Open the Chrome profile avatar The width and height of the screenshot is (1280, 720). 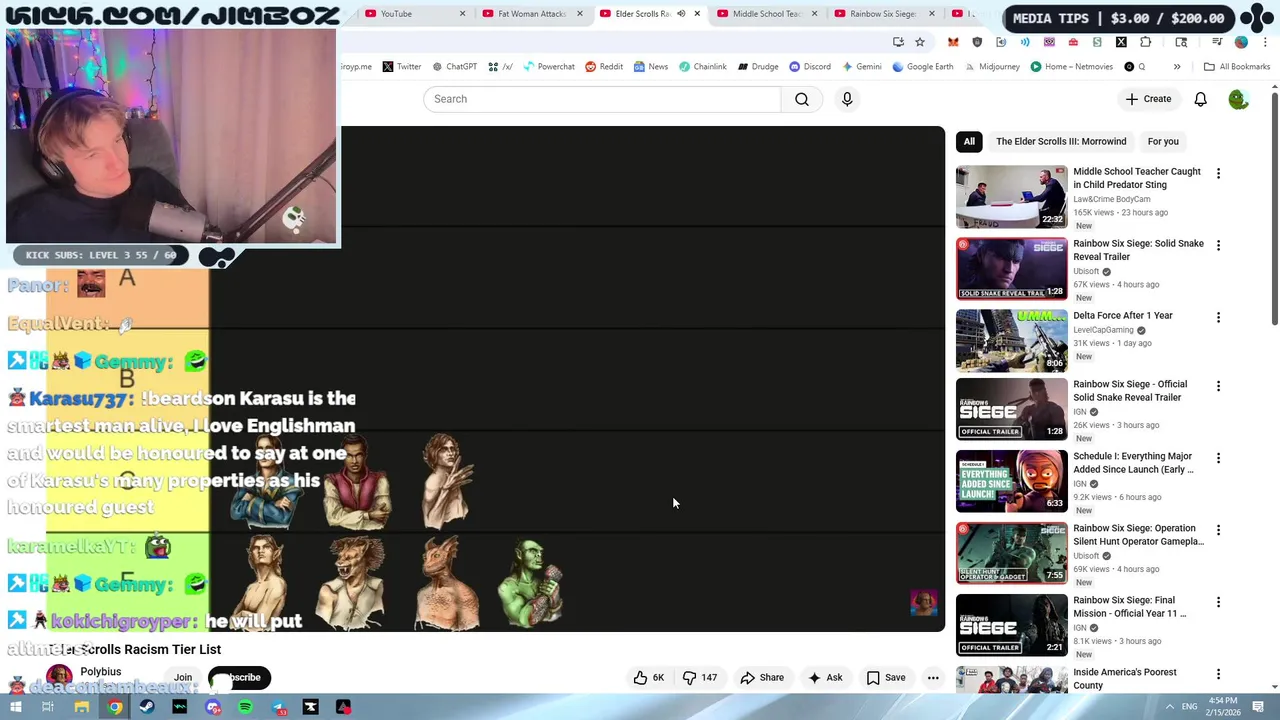click(x=1241, y=42)
